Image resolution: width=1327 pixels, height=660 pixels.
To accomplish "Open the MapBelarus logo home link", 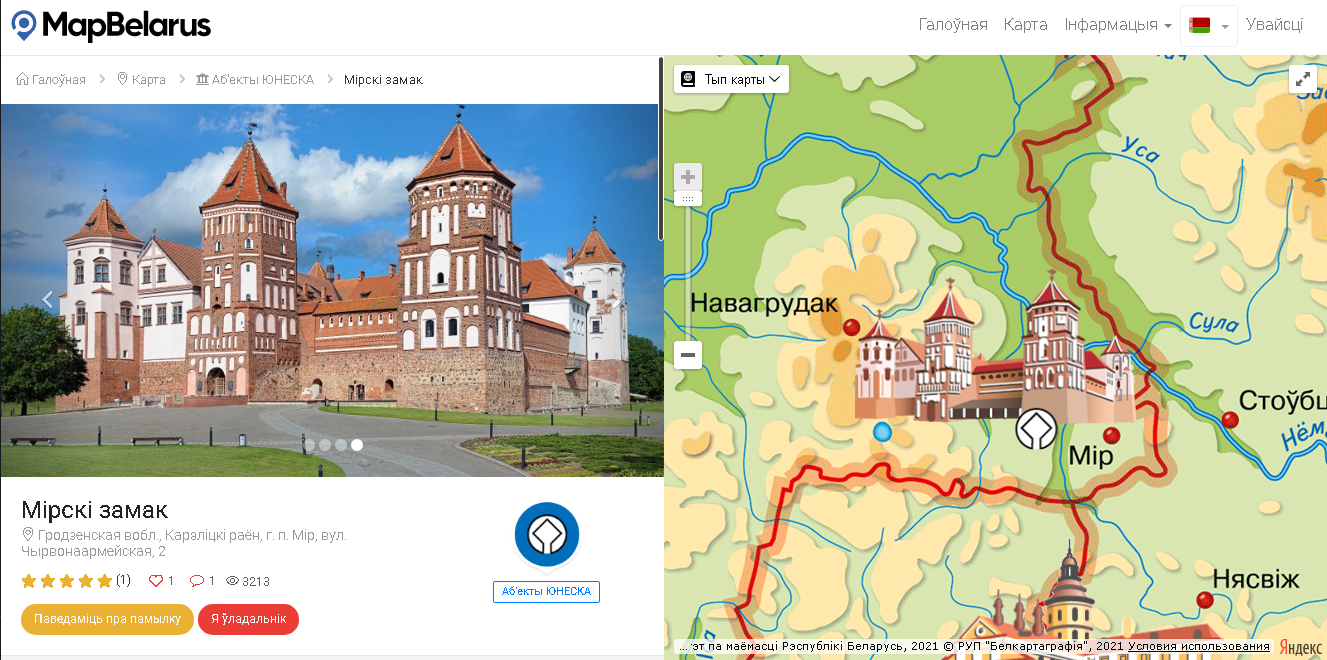I will [x=111, y=25].
